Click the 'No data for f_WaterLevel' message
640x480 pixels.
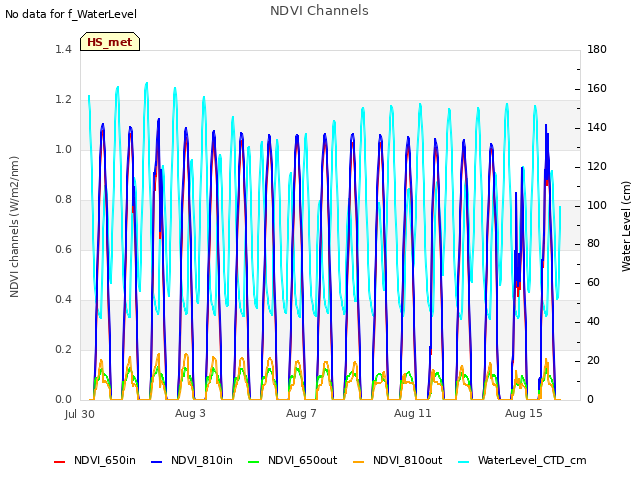[x=71, y=14]
